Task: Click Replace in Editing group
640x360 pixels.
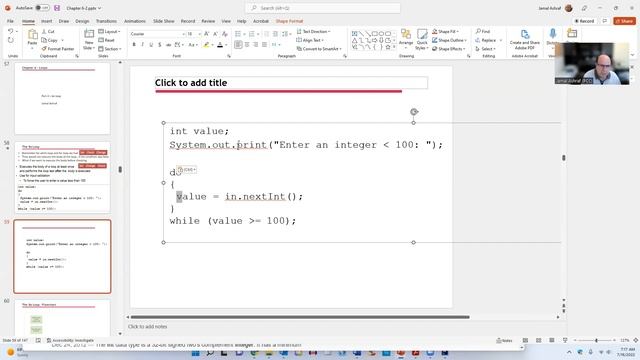Action: click(486, 40)
